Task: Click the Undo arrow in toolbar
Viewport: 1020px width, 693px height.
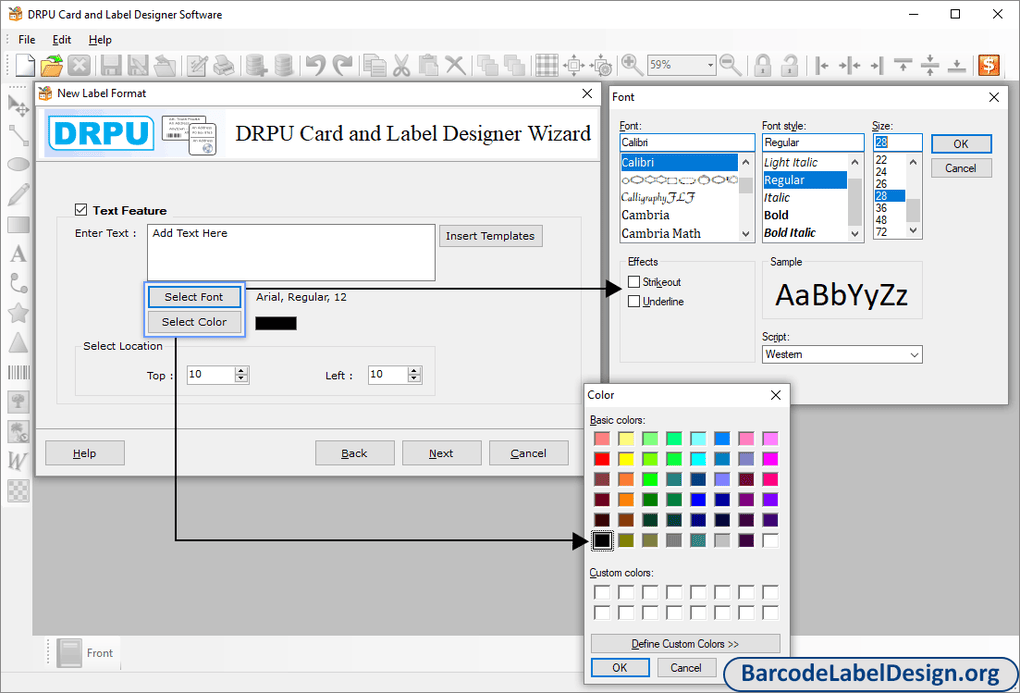Action: point(315,65)
